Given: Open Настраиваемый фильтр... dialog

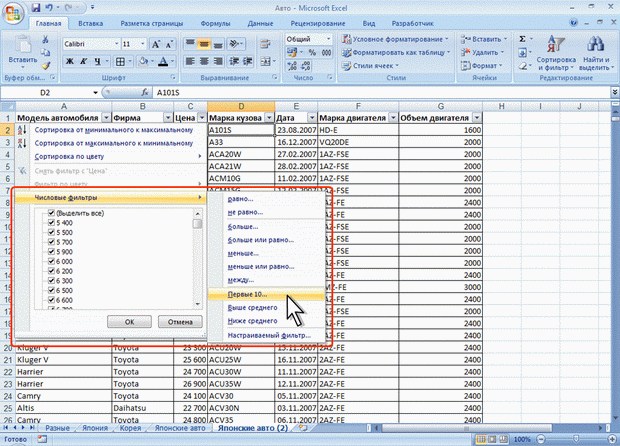Looking at the screenshot, I should click(x=266, y=335).
